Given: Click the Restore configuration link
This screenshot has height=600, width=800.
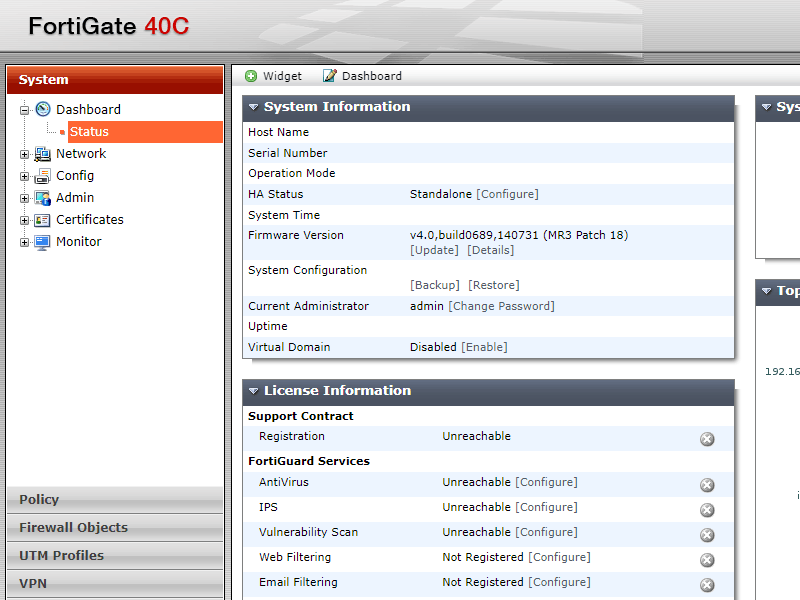Looking at the screenshot, I should 494,285.
